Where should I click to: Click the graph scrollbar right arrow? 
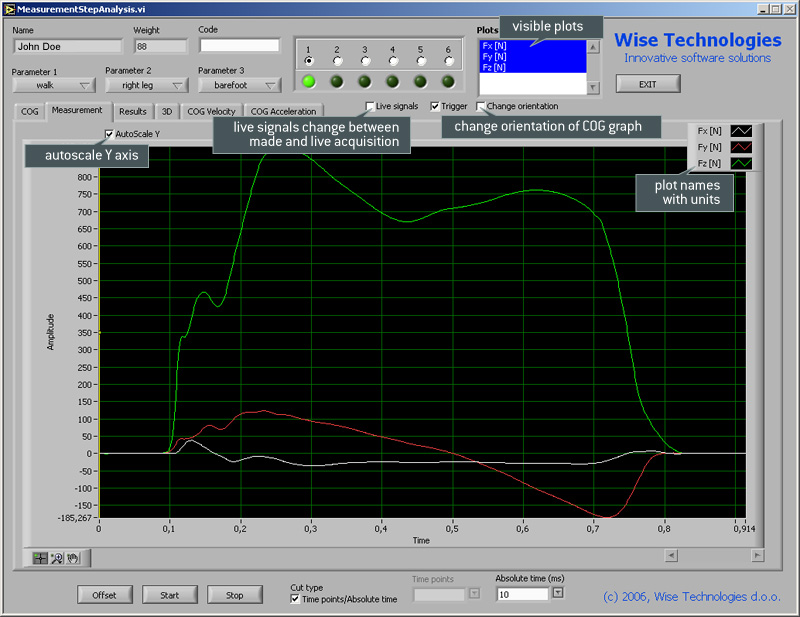(758, 555)
